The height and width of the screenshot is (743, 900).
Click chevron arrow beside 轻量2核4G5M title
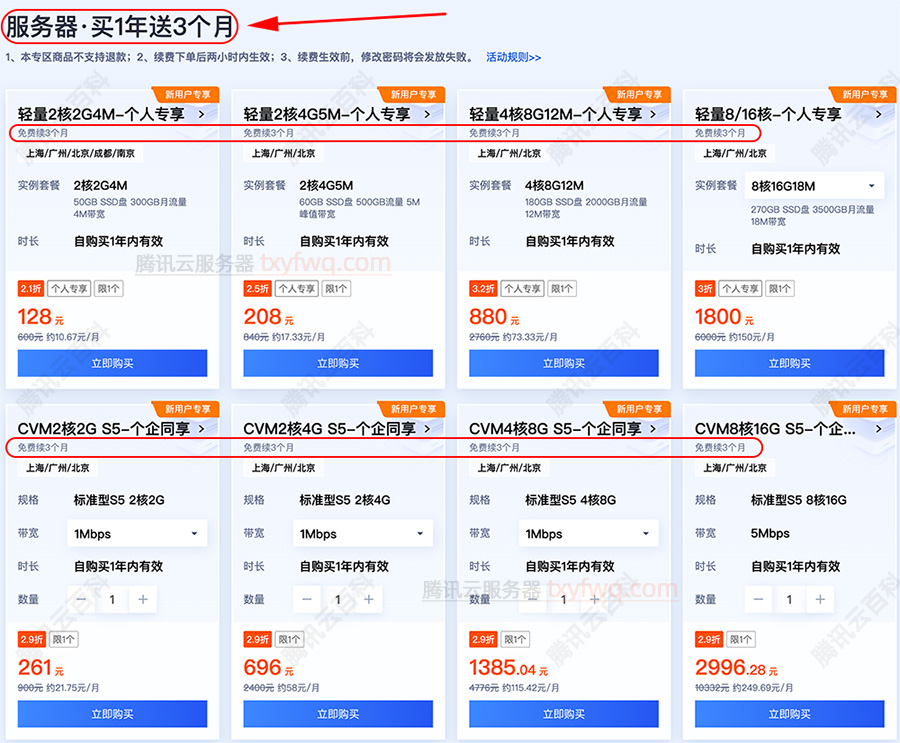point(427,114)
